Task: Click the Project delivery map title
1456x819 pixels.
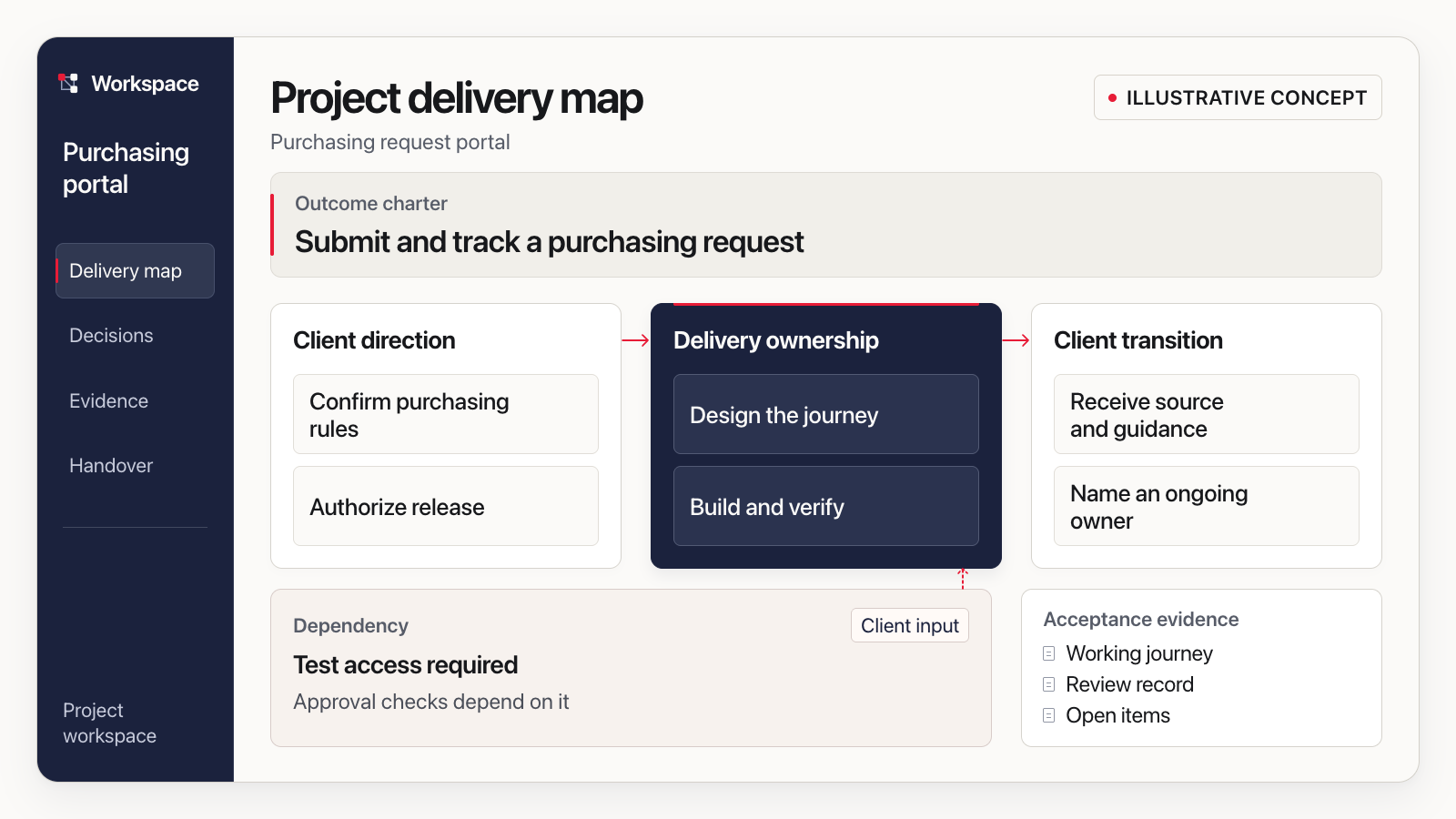Action: click(x=457, y=98)
